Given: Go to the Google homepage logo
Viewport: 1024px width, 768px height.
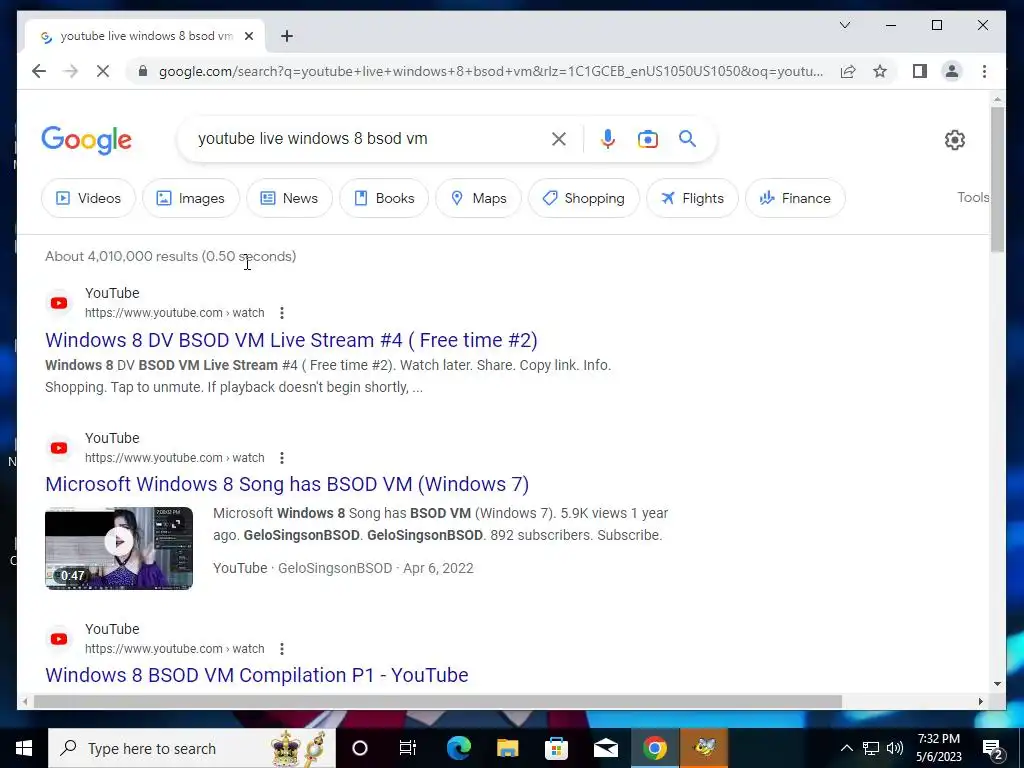Looking at the screenshot, I should click(87, 140).
